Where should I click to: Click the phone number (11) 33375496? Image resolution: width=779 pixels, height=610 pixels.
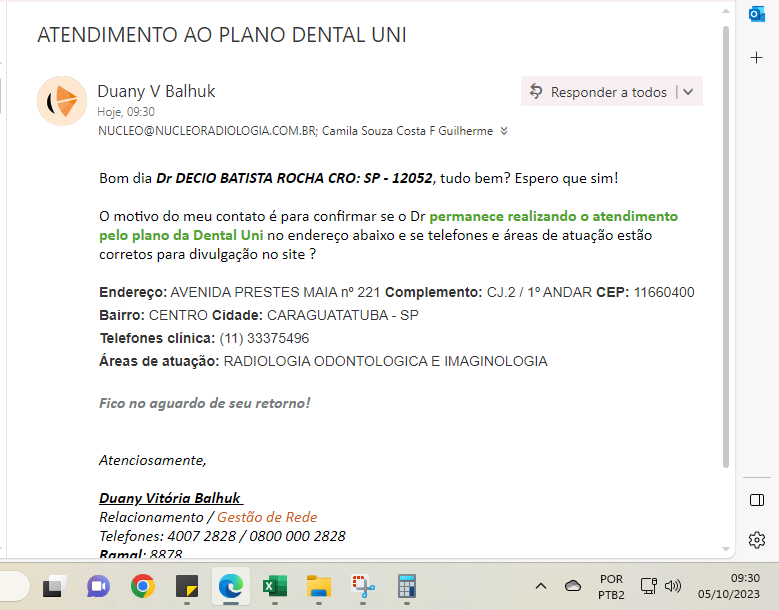coord(264,338)
